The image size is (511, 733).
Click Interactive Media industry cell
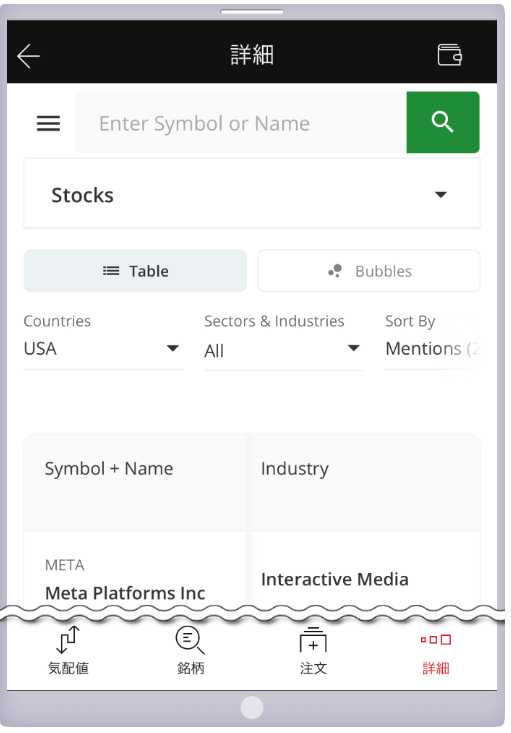coord(335,579)
